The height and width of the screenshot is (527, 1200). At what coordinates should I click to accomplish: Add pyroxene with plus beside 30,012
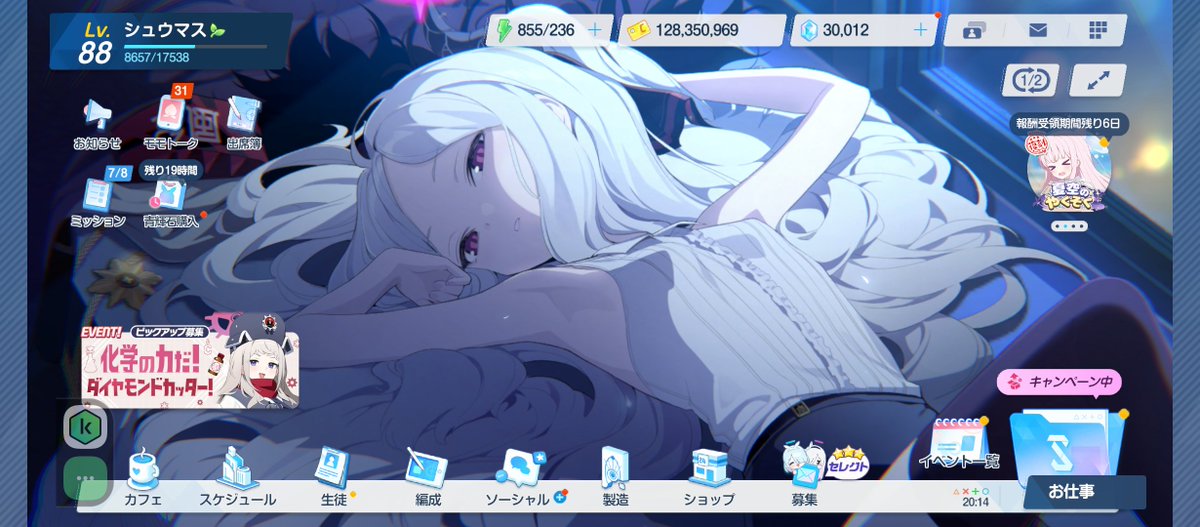tap(921, 30)
